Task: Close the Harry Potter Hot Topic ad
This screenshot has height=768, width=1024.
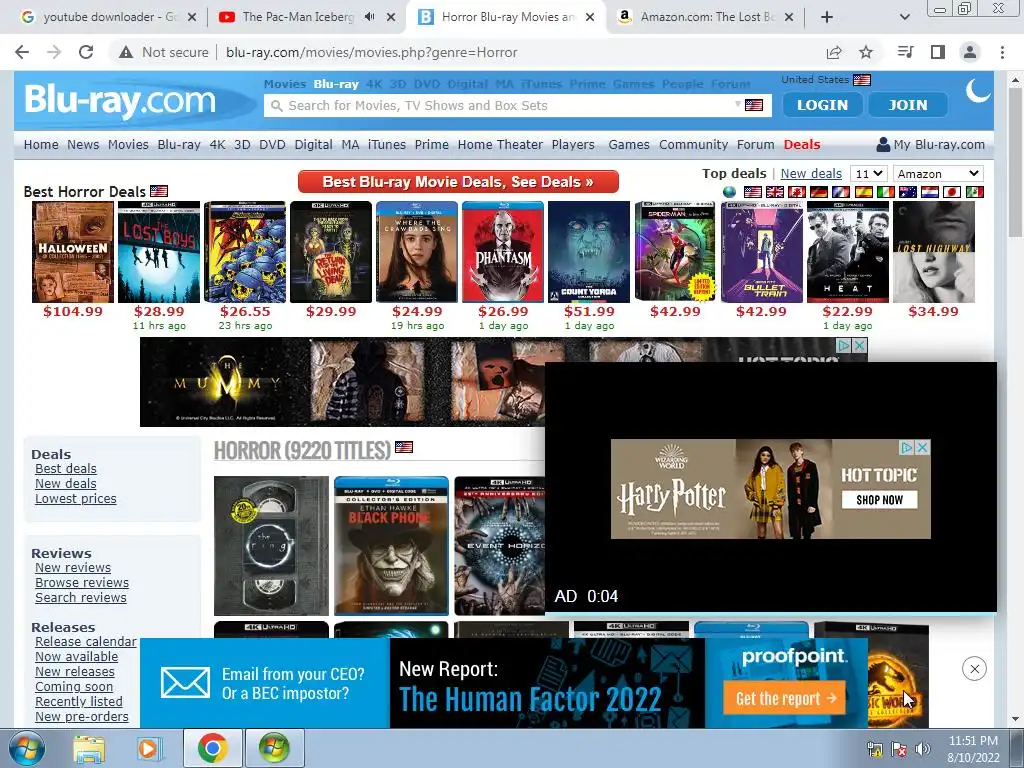Action: pyautogui.click(x=923, y=447)
